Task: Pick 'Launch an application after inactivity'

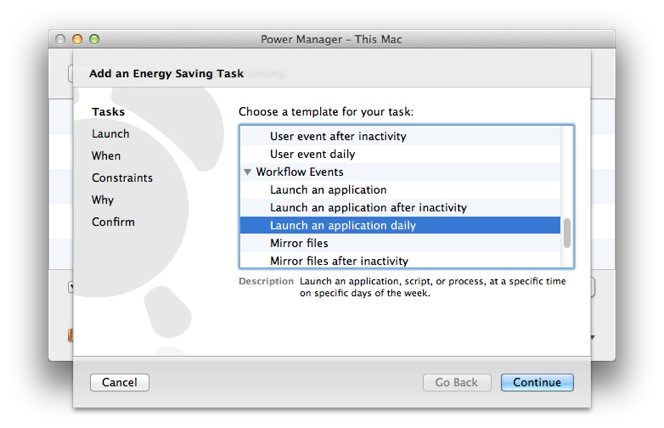Action: [x=400, y=207]
